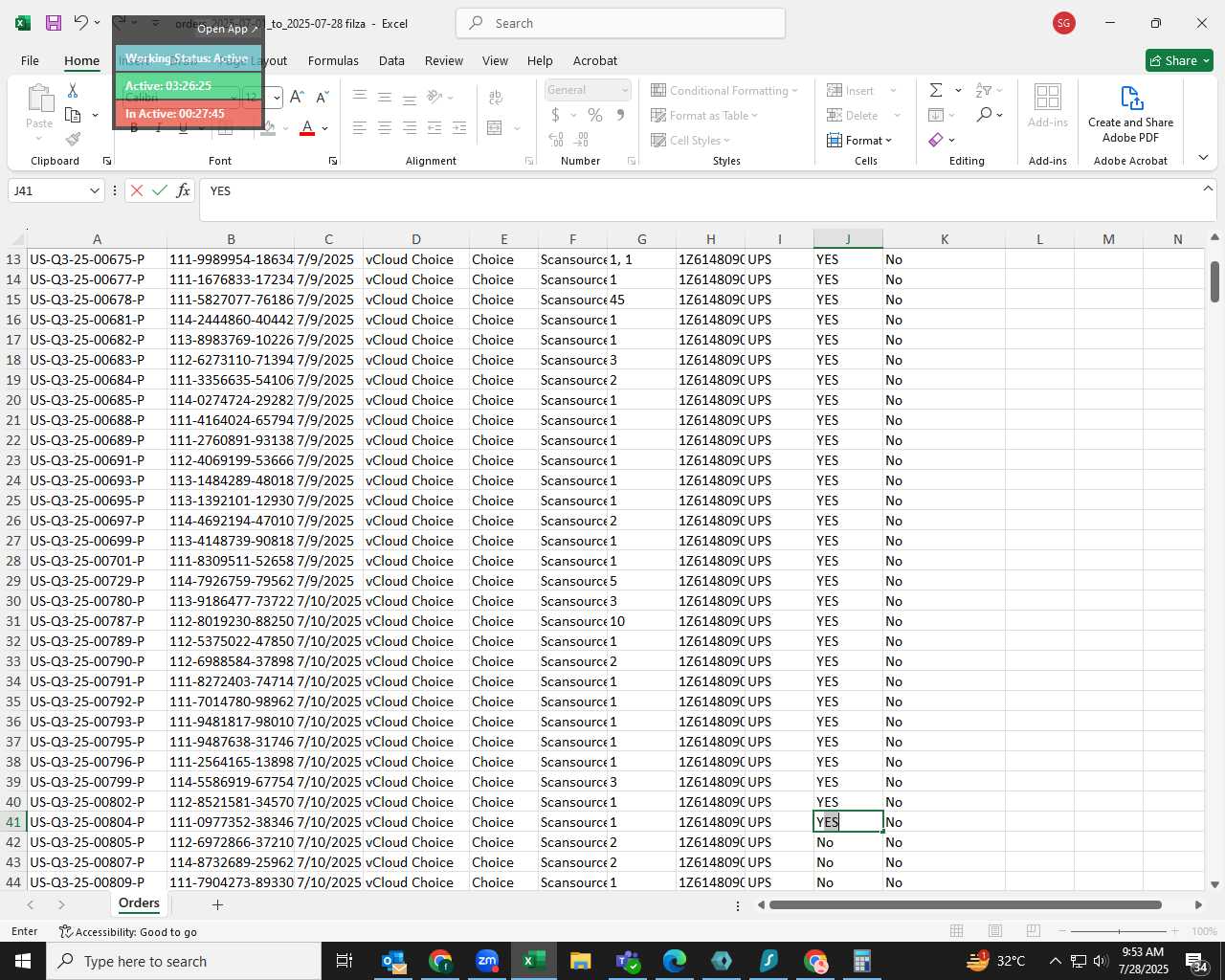
Task: Collapse the ribbon with chevron
Action: [x=1203, y=158]
